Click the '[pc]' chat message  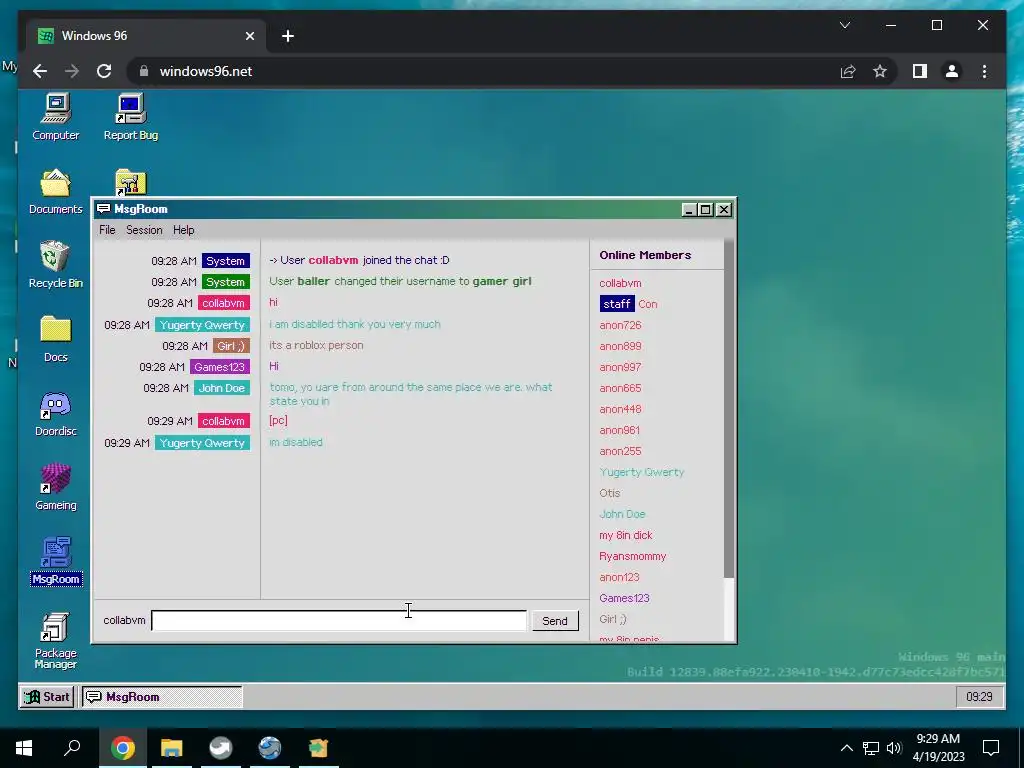point(278,421)
